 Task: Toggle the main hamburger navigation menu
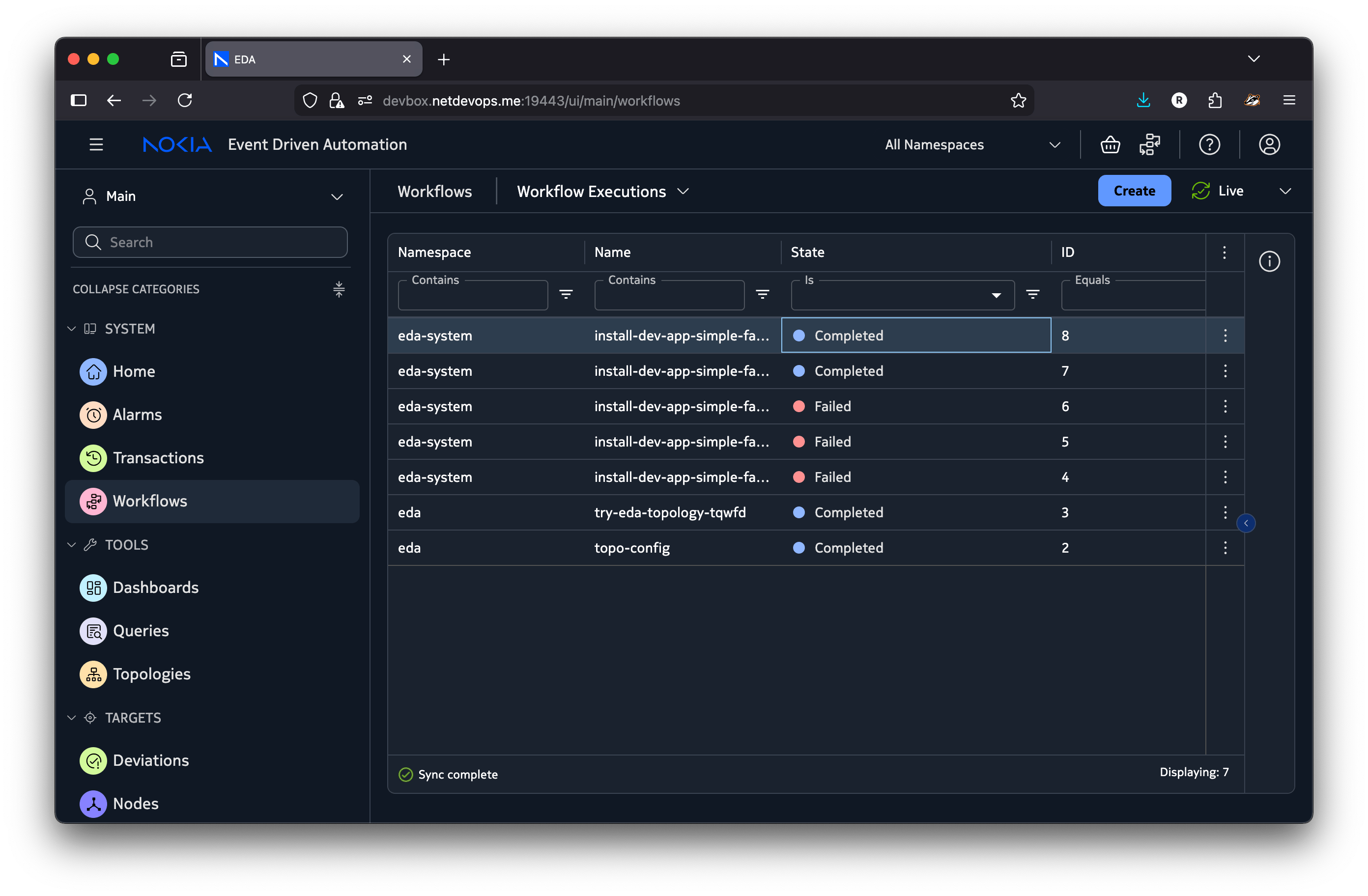(x=96, y=145)
